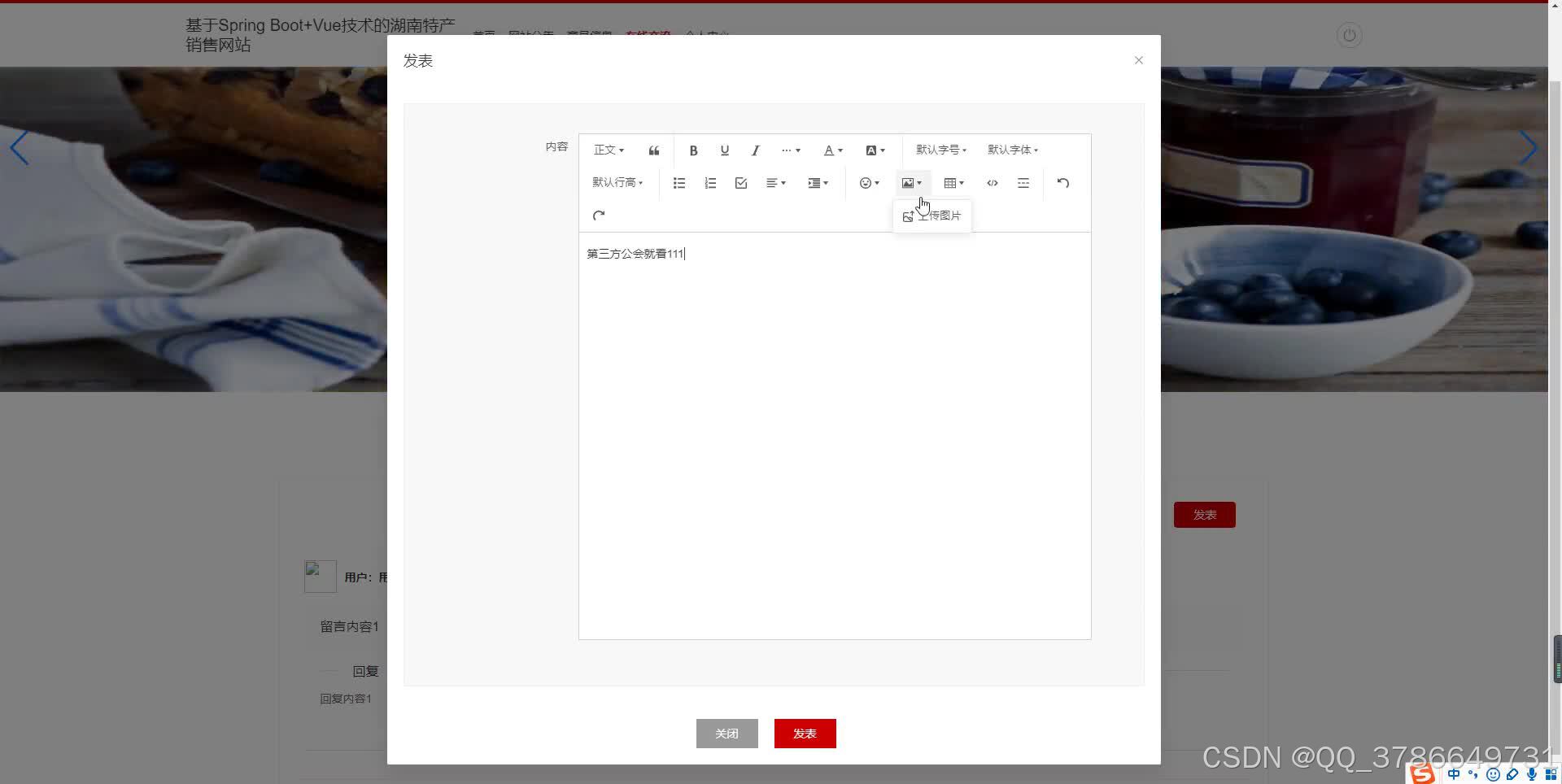Click the Sogou input method S icon

coord(1422,773)
